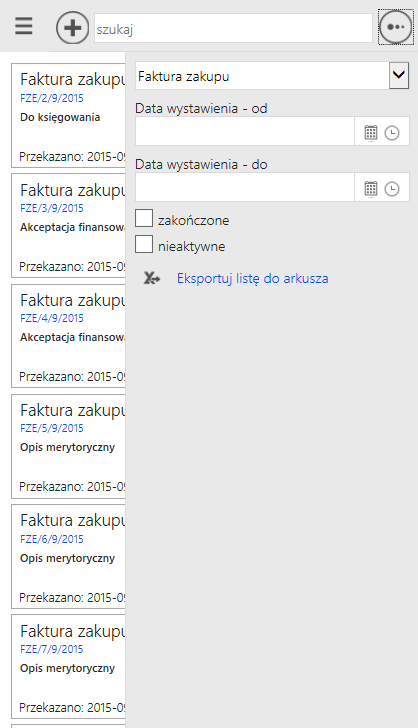Screen dimensions: 418x728
Task: Enable the nieaktywne checkbox
Action: (x=144, y=244)
